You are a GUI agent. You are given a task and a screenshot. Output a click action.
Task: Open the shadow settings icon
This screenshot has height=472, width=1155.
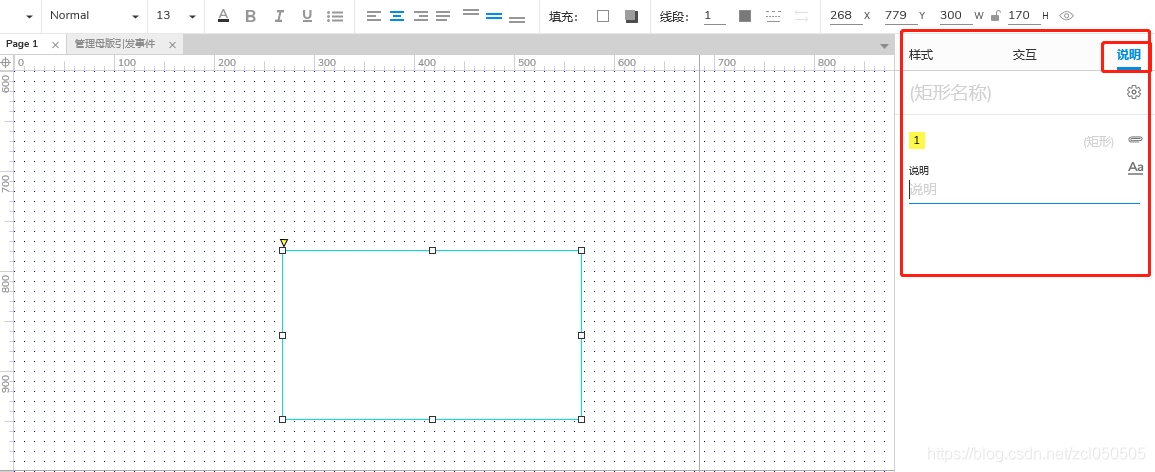coord(631,15)
